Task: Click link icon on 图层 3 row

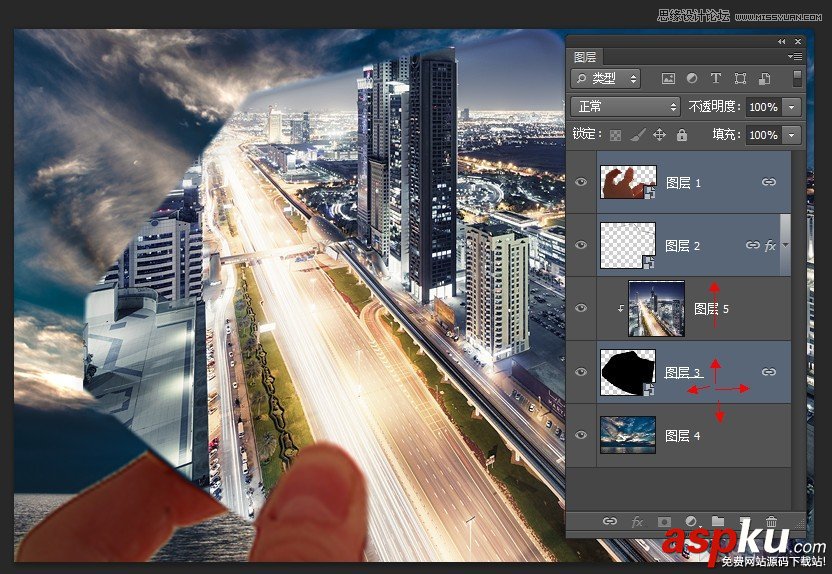Action: click(x=769, y=372)
